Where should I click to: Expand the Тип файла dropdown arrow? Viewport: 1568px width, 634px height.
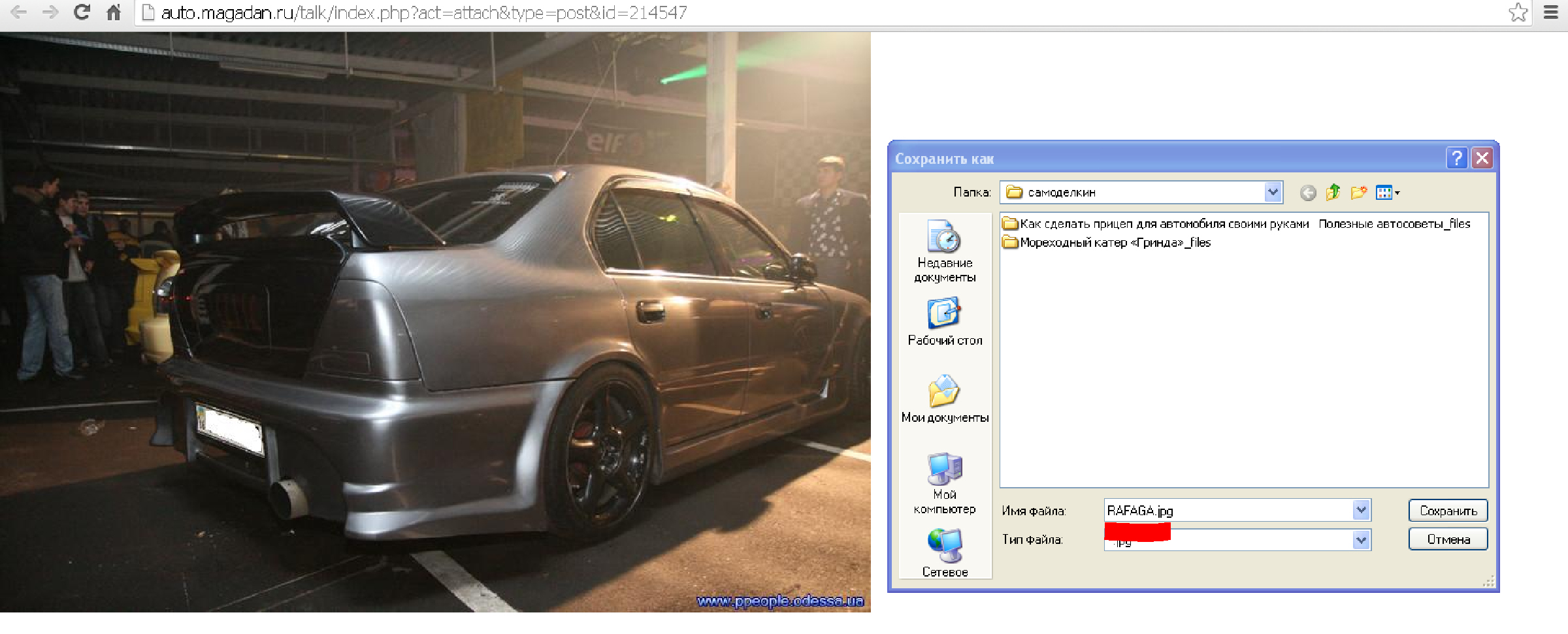(x=1361, y=540)
